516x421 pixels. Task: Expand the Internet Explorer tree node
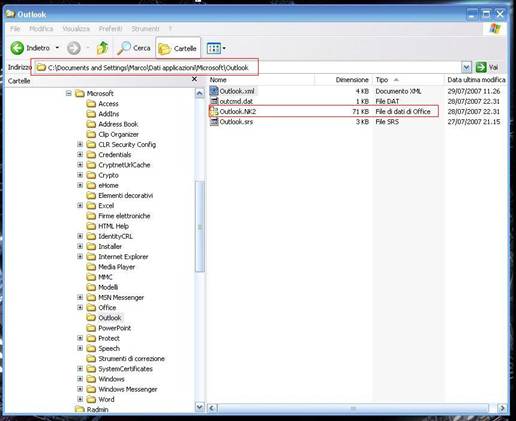point(80,256)
